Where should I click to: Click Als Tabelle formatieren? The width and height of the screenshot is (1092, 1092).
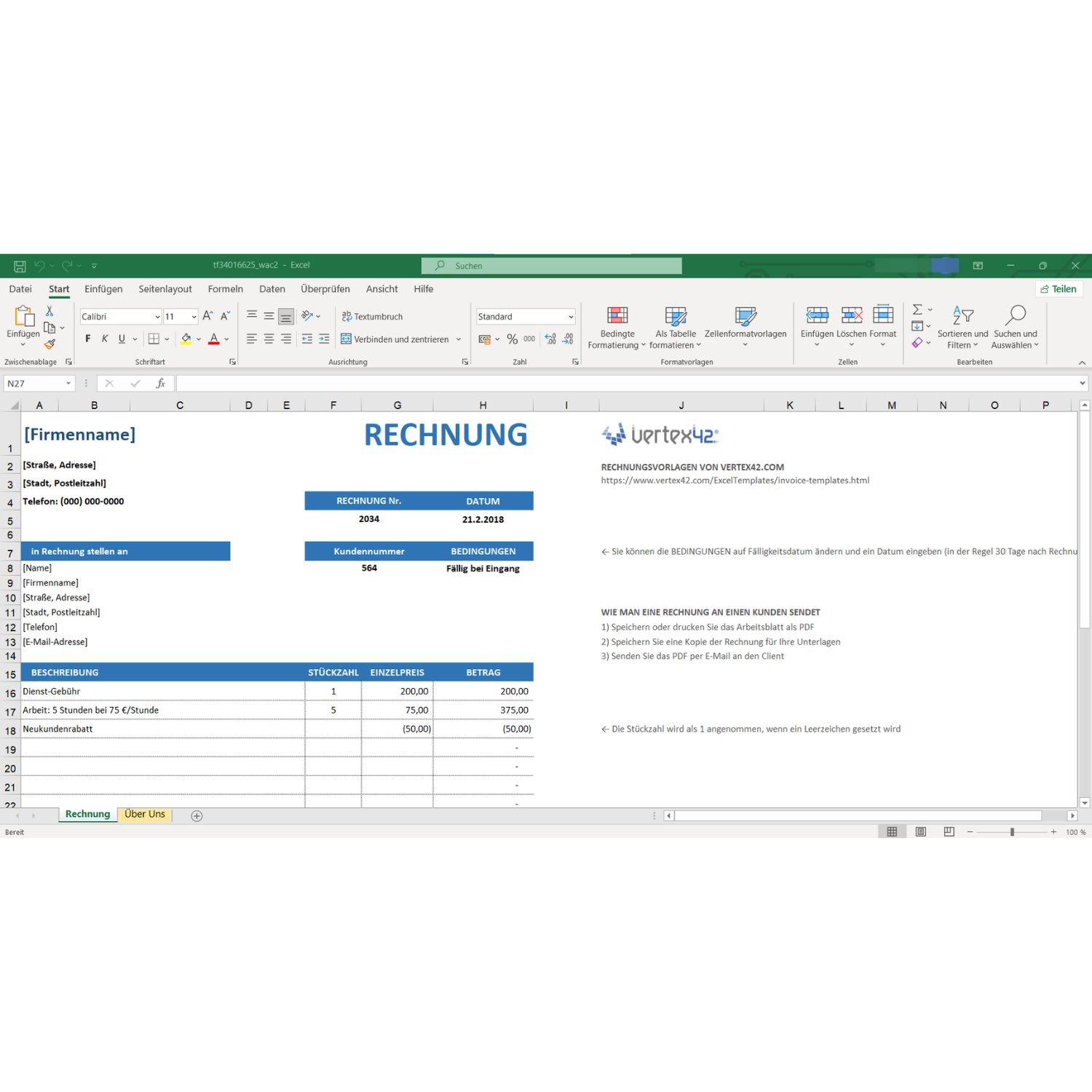[x=675, y=328]
